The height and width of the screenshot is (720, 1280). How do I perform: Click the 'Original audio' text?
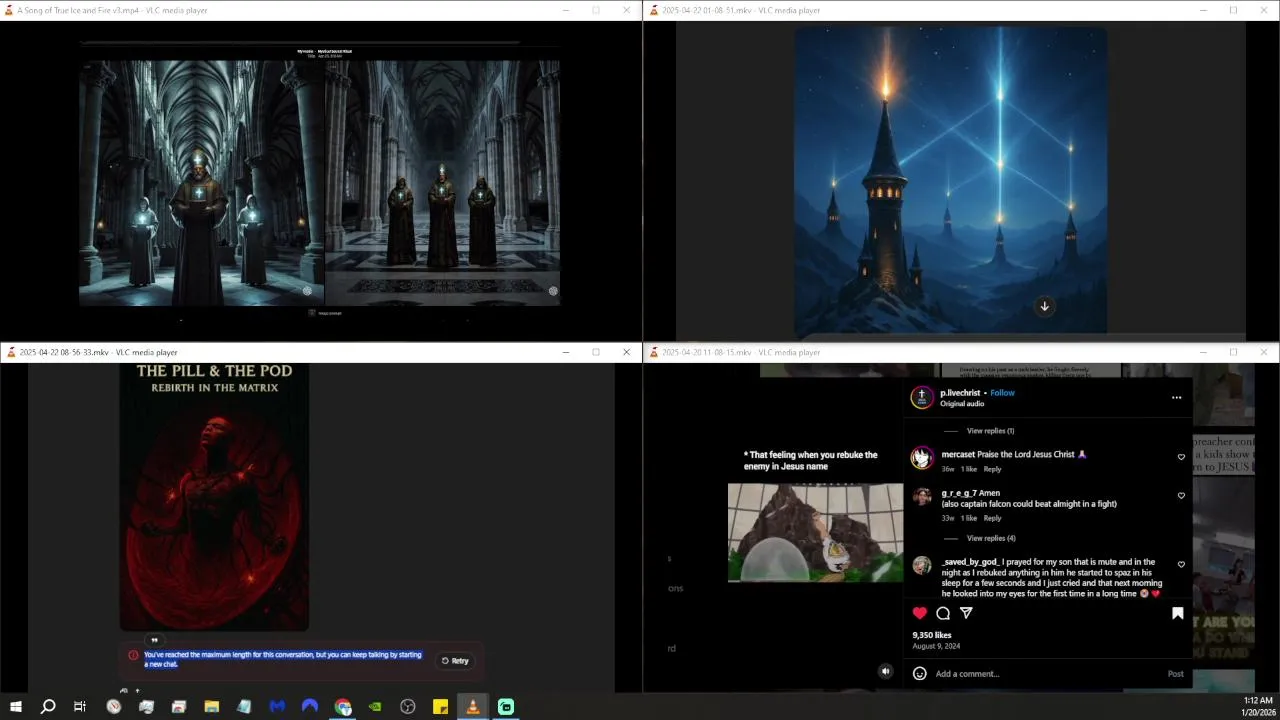(x=962, y=404)
